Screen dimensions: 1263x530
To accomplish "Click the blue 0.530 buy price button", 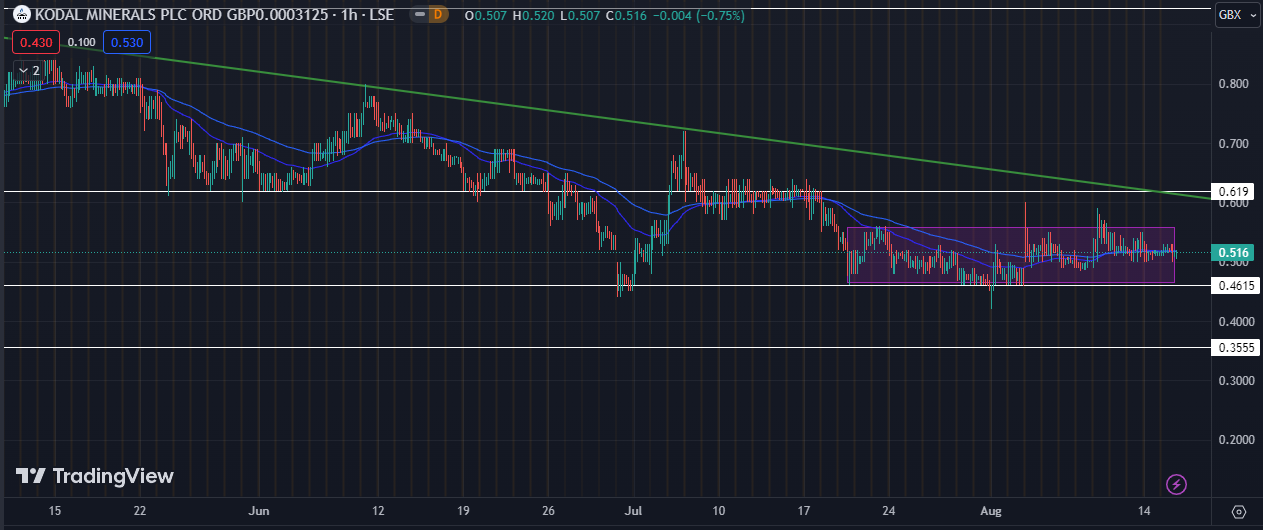I will pyautogui.click(x=126, y=42).
